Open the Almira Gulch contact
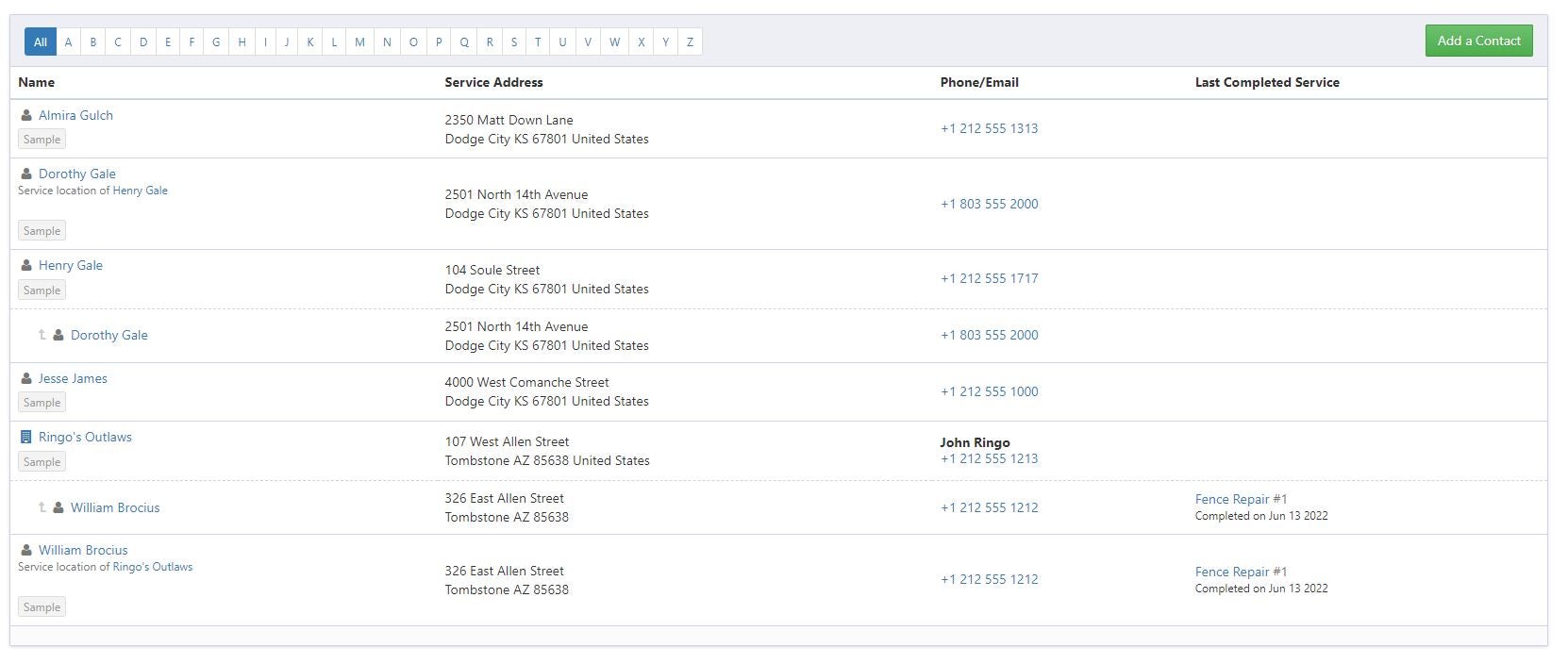This screenshot has height=664, width=1568. click(x=75, y=115)
